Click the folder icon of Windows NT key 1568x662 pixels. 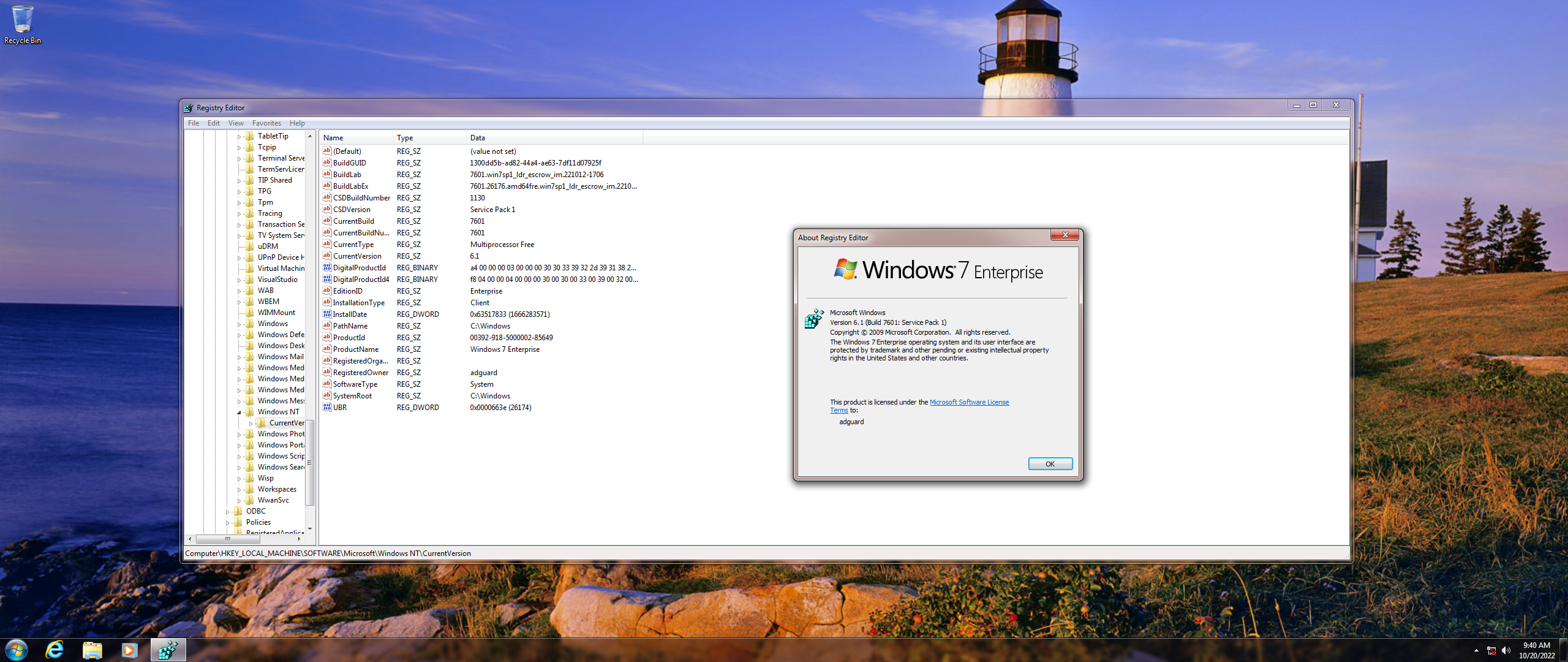250,412
